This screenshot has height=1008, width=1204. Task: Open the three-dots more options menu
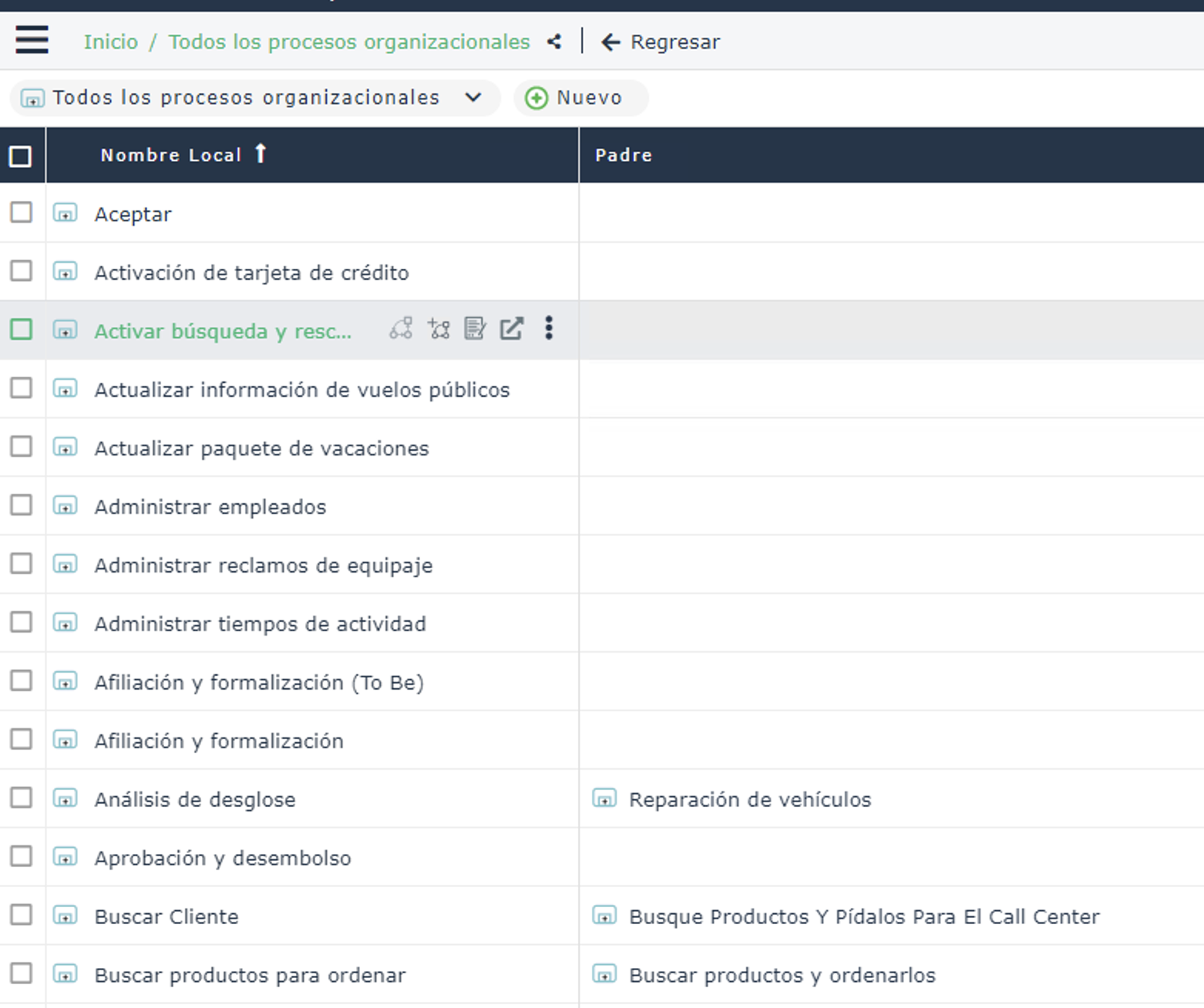(x=549, y=328)
